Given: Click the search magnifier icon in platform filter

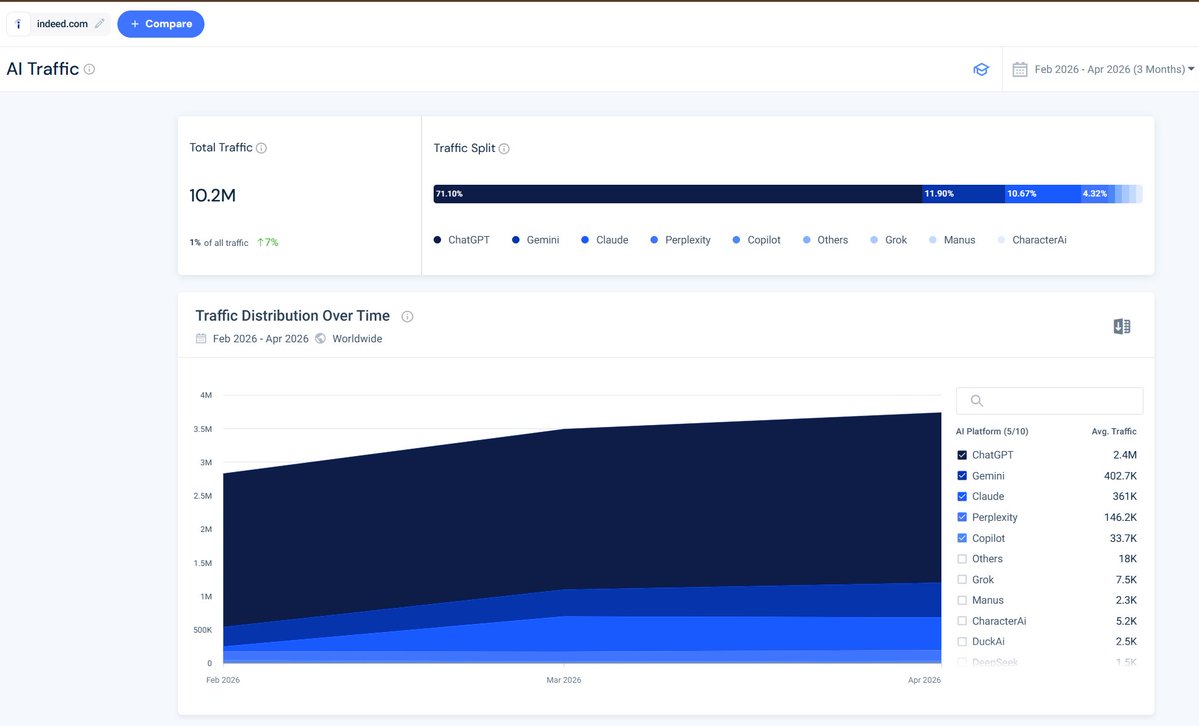Looking at the screenshot, I should tap(976, 401).
